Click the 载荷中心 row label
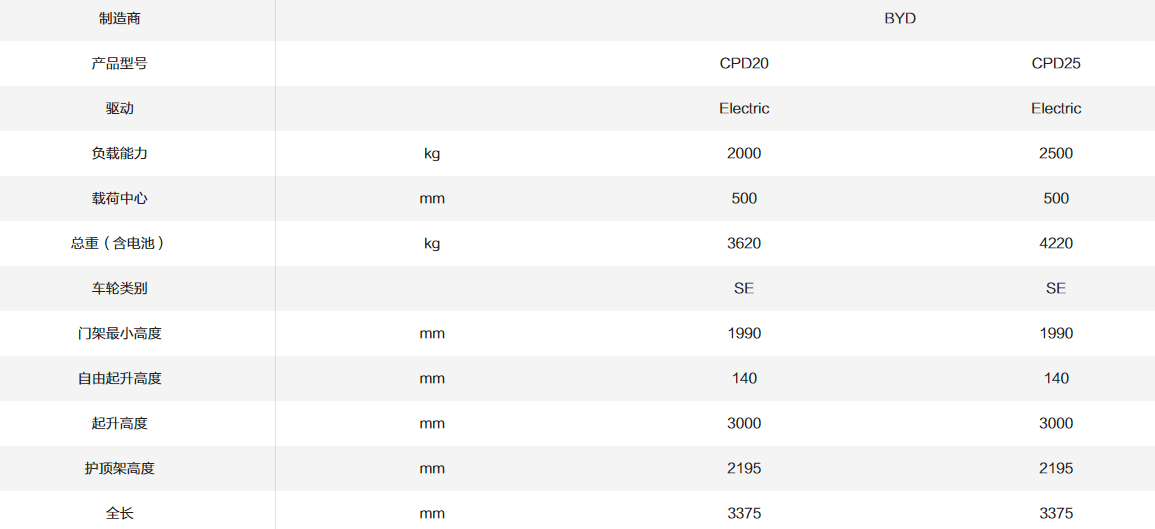The height and width of the screenshot is (529, 1155). (x=120, y=198)
